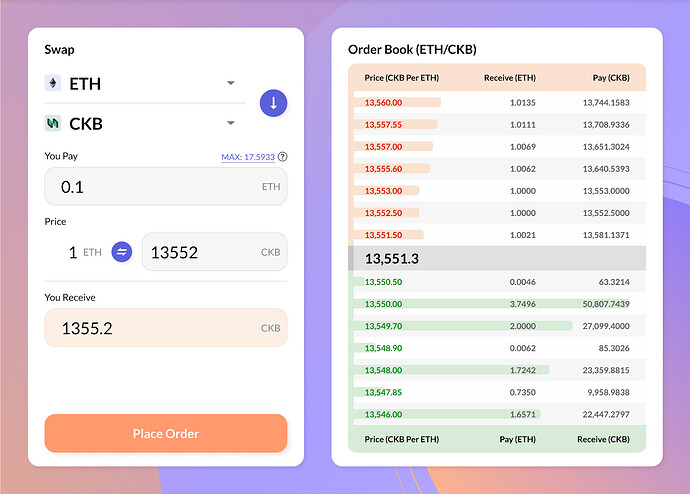
Task: Click the 13,744.1583 pay amount cell
Action: 606,102
